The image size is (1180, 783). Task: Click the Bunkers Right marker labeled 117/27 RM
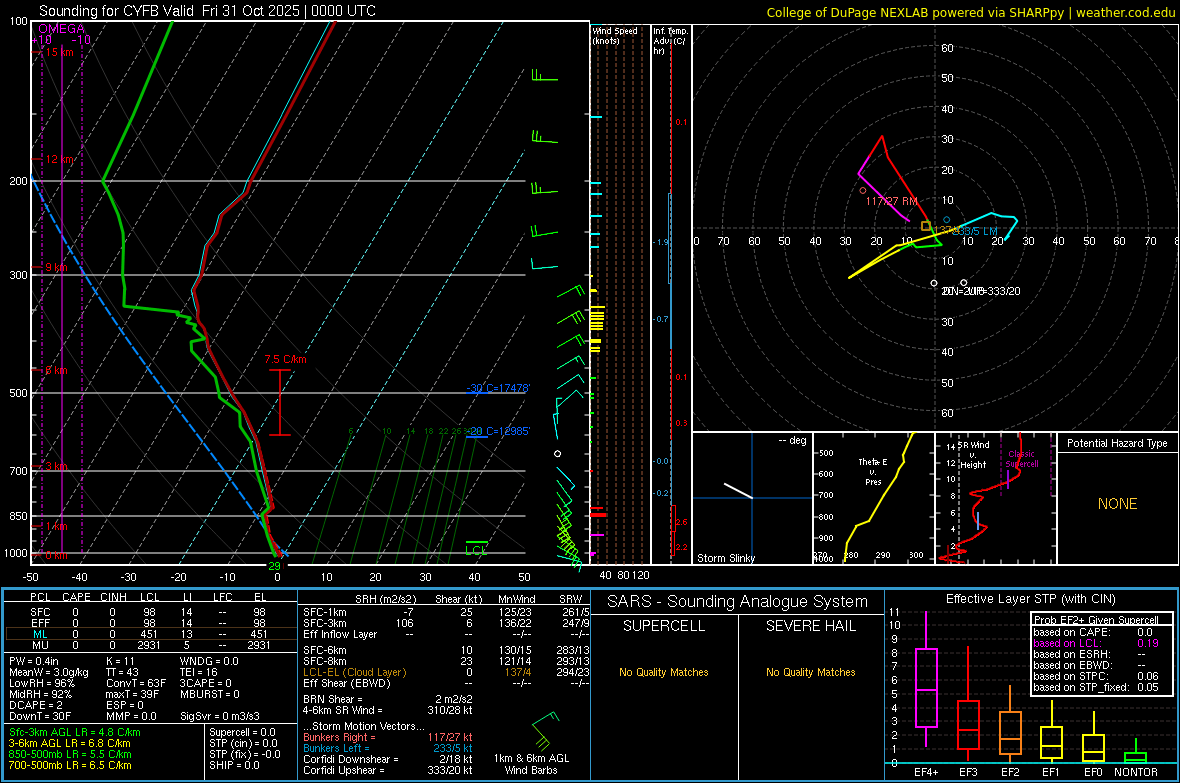tap(862, 191)
